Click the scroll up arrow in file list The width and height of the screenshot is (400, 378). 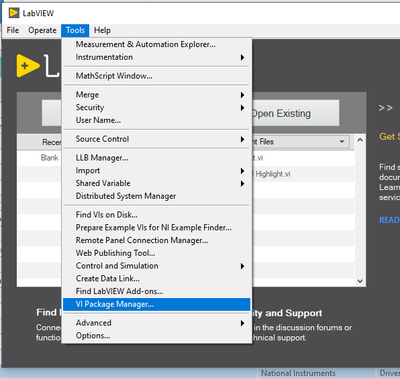(360, 140)
